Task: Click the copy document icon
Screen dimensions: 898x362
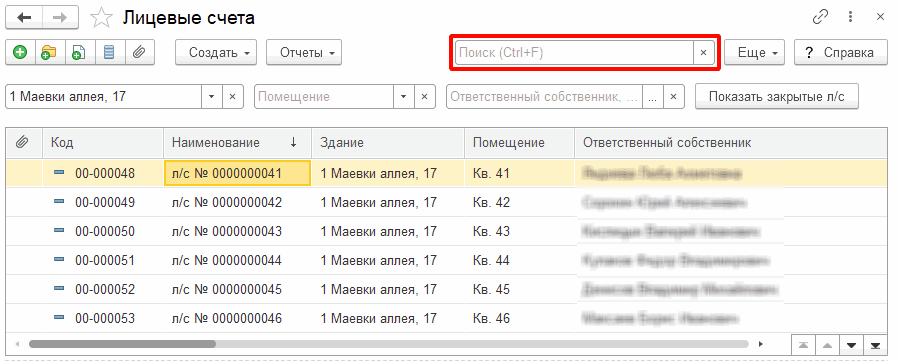Action: click(x=80, y=53)
